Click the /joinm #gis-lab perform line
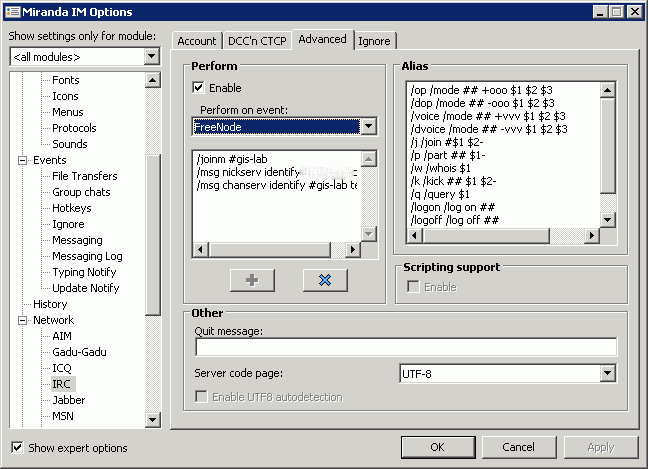This screenshot has height=469, width=648. pyautogui.click(x=232, y=159)
